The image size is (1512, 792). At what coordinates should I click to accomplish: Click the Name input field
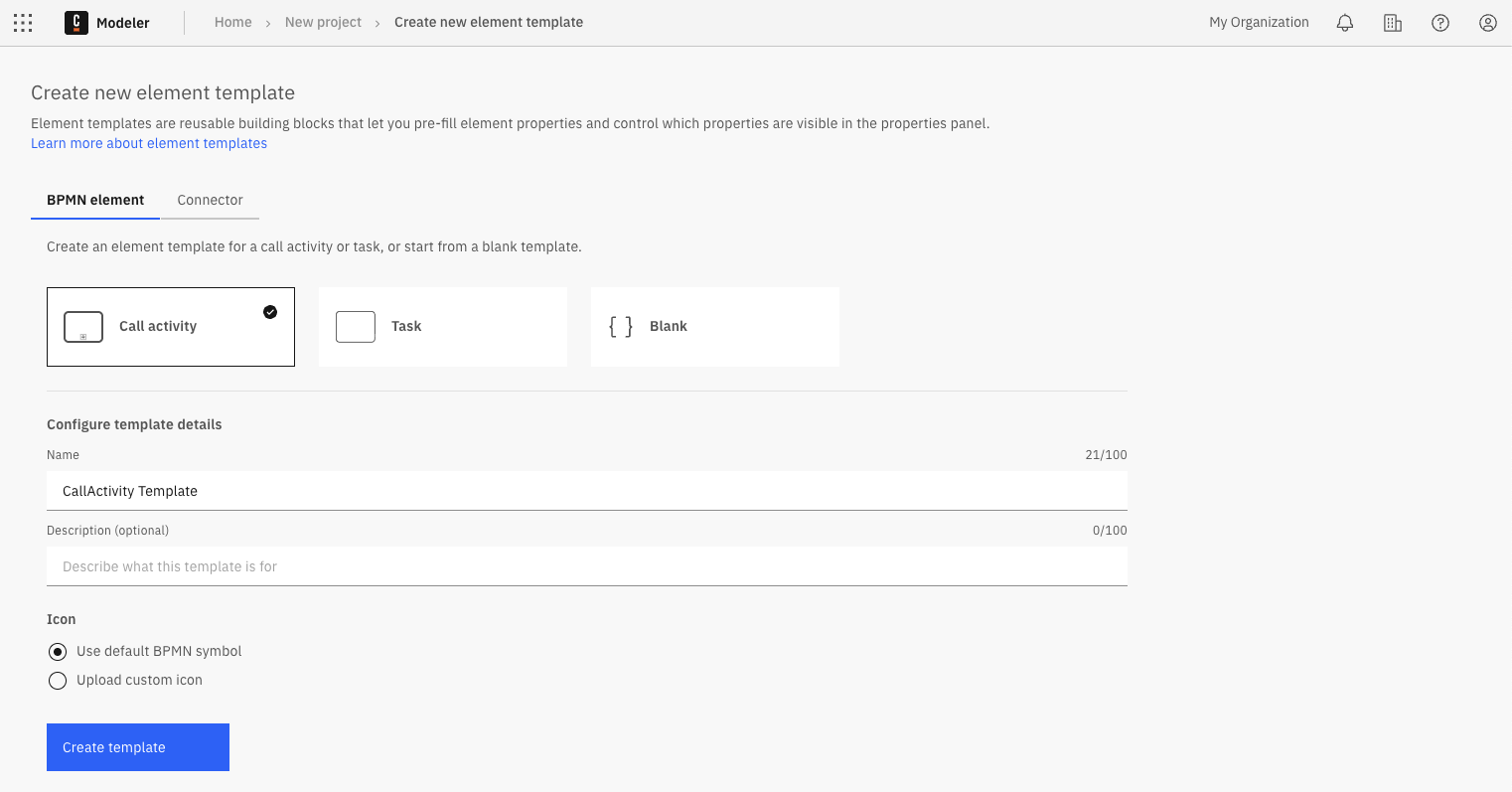tap(586, 491)
